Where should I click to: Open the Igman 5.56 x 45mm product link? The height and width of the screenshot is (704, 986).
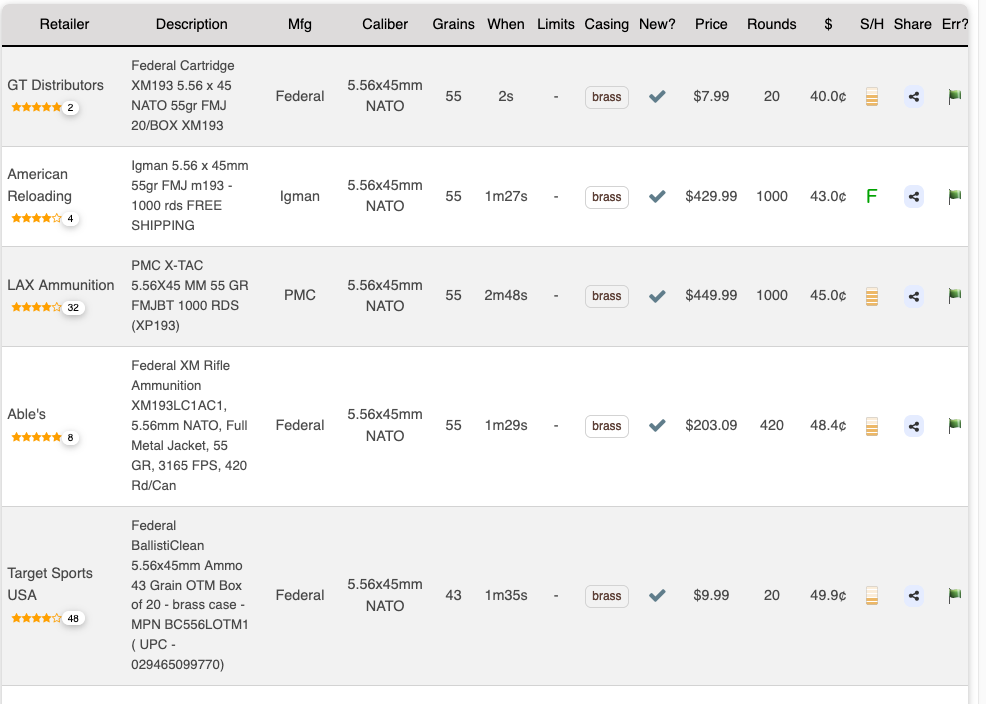click(189, 195)
